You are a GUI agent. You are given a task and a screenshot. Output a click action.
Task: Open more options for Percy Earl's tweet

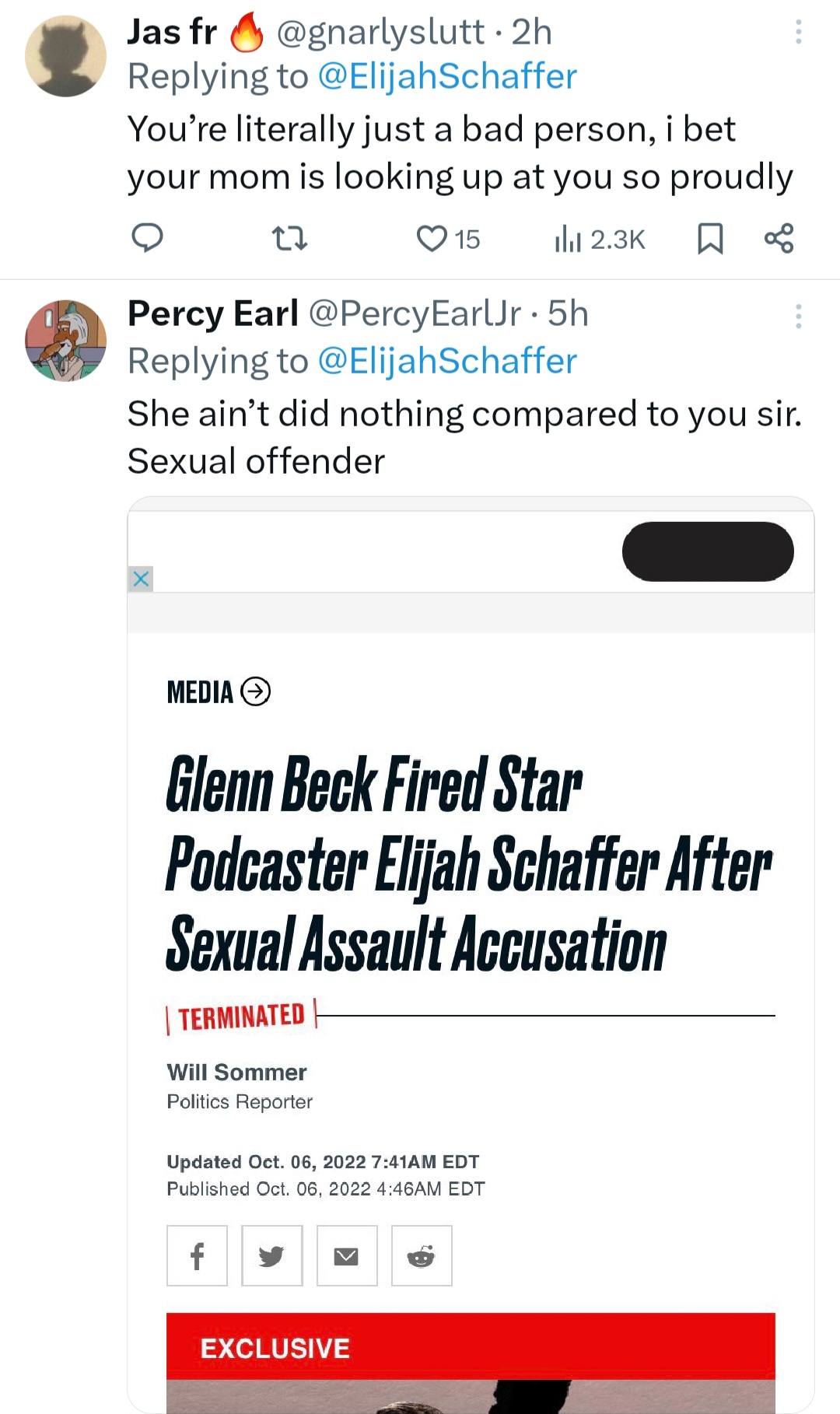click(798, 317)
